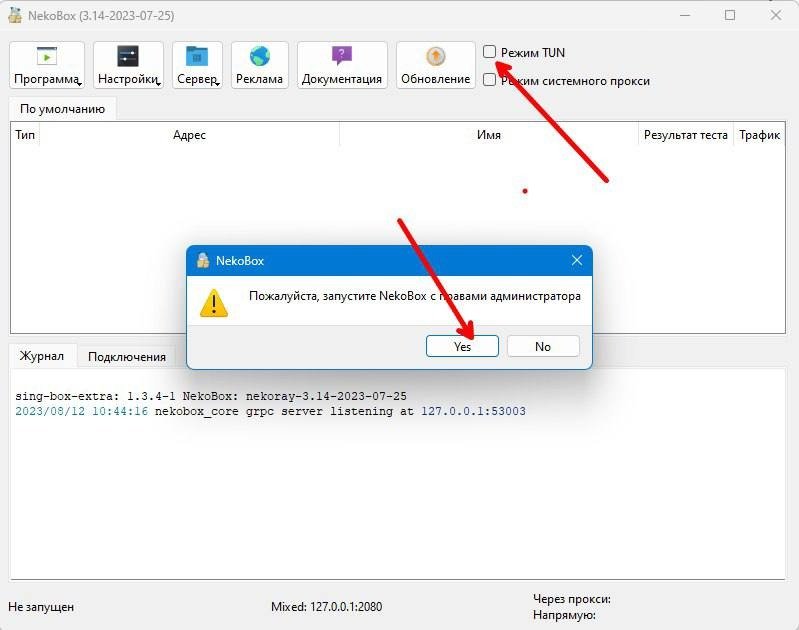
Task: Switch to the Журнал tab
Action: click(42, 356)
